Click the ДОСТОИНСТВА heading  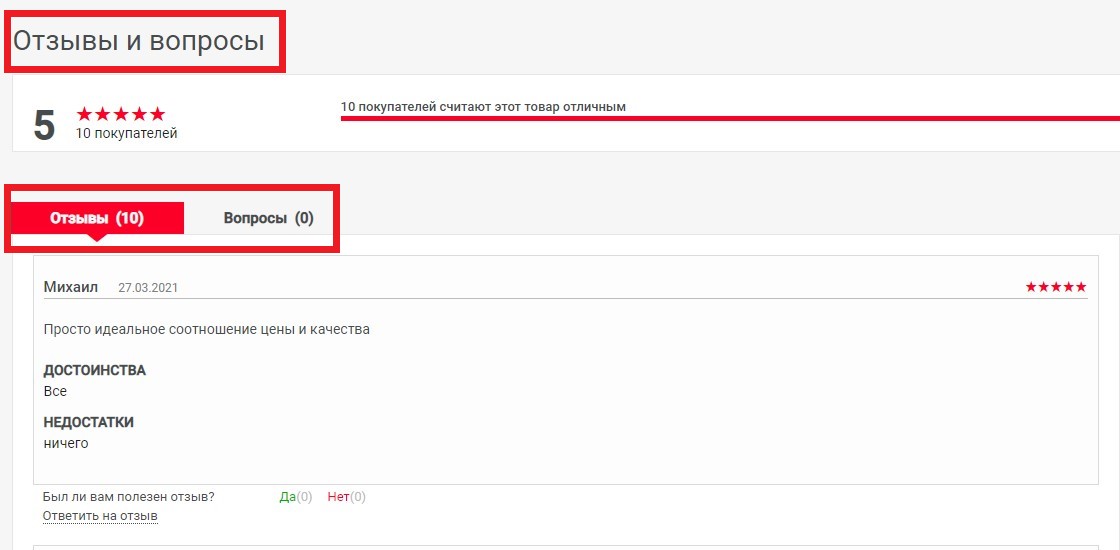click(x=95, y=370)
